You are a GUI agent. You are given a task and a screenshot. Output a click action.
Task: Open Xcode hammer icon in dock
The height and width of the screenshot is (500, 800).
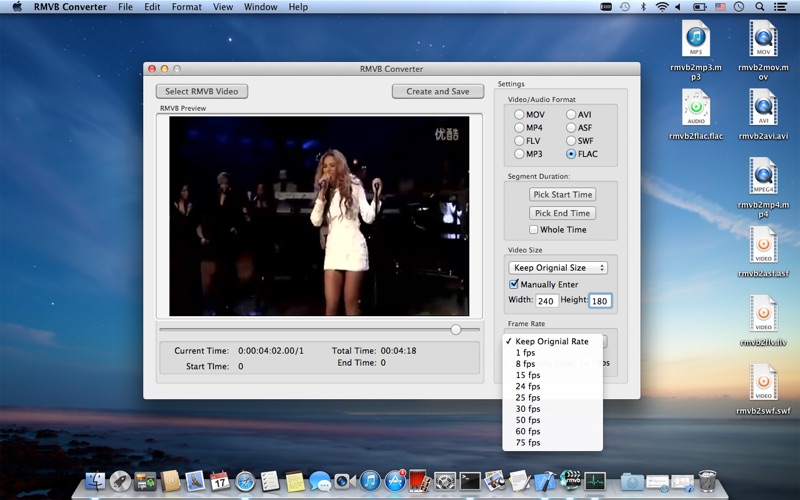(545, 481)
